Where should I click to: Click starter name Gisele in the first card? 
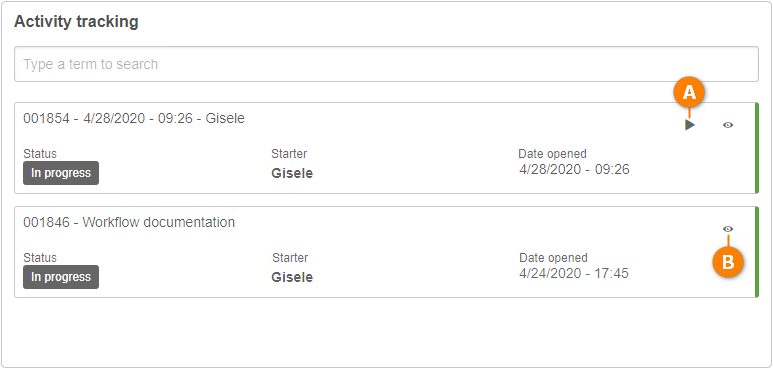(292, 173)
